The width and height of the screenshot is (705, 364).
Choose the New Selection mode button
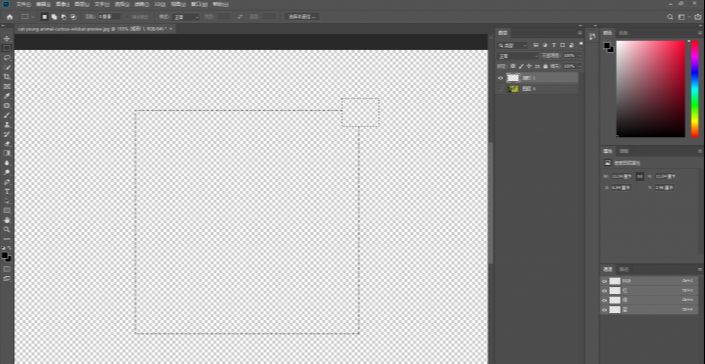(x=45, y=17)
